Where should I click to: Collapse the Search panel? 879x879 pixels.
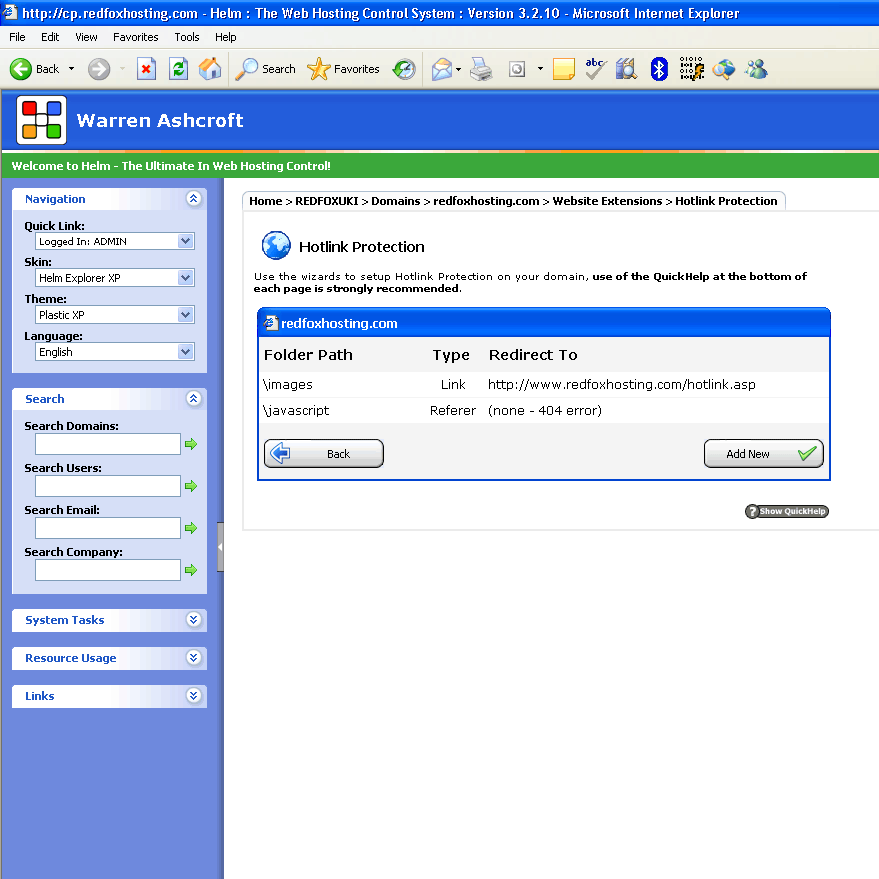(193, 399)
